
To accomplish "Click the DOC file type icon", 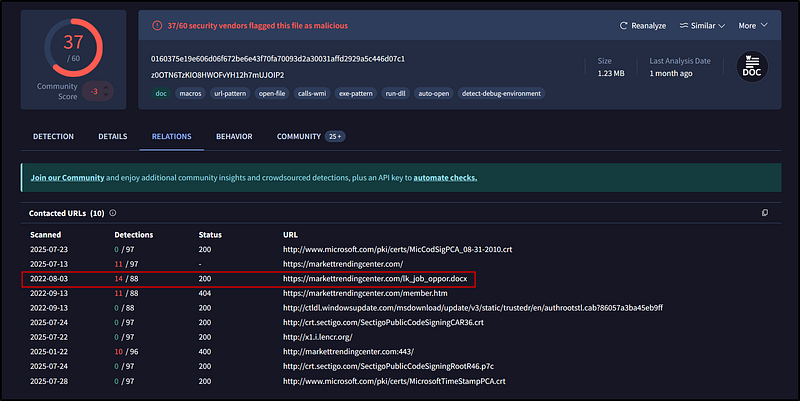I will [x=751, y=66].
